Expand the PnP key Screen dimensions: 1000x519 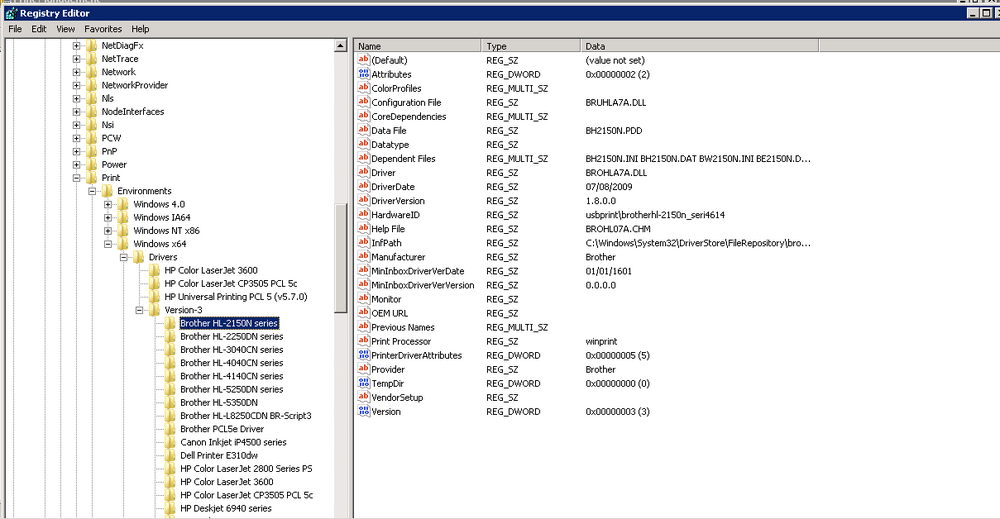pos(77,152)
